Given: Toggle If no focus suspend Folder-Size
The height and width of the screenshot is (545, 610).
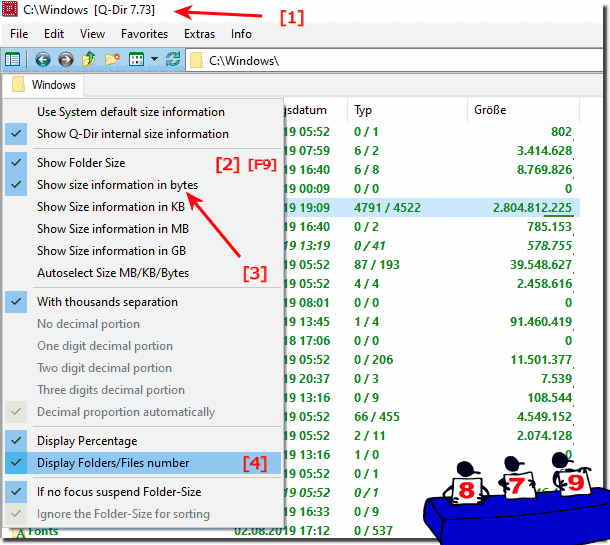Looking at the screenshot, I should [x=143, y=492].
